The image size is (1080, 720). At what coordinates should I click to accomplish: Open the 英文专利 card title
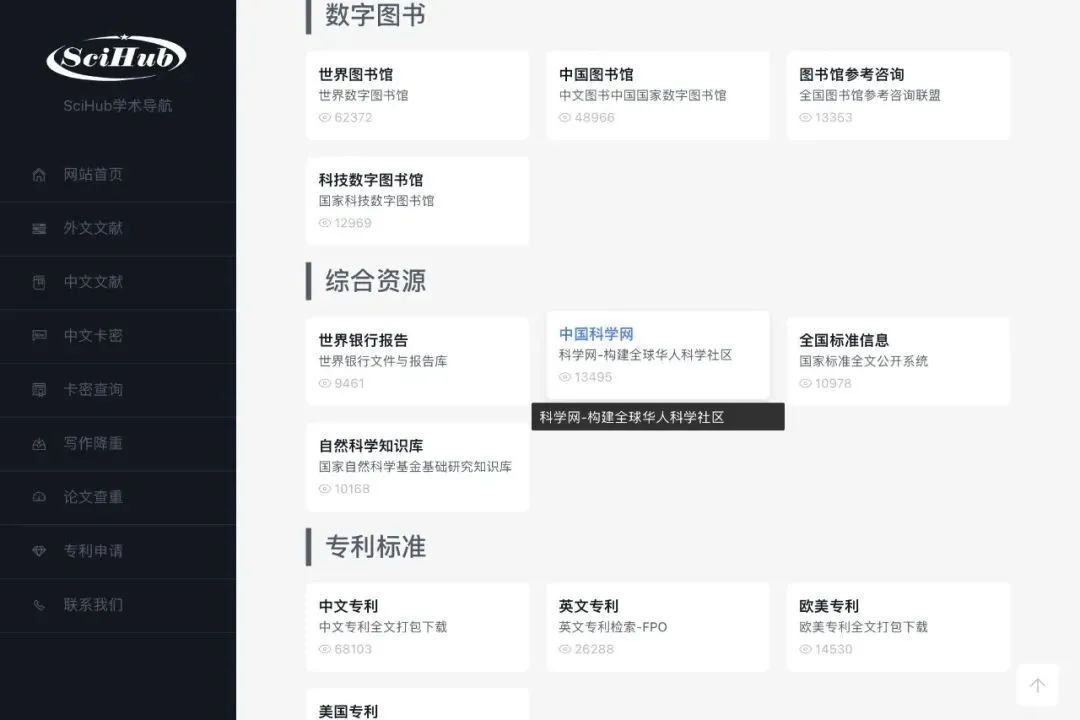pyautogui.click(x=588, y=606)
